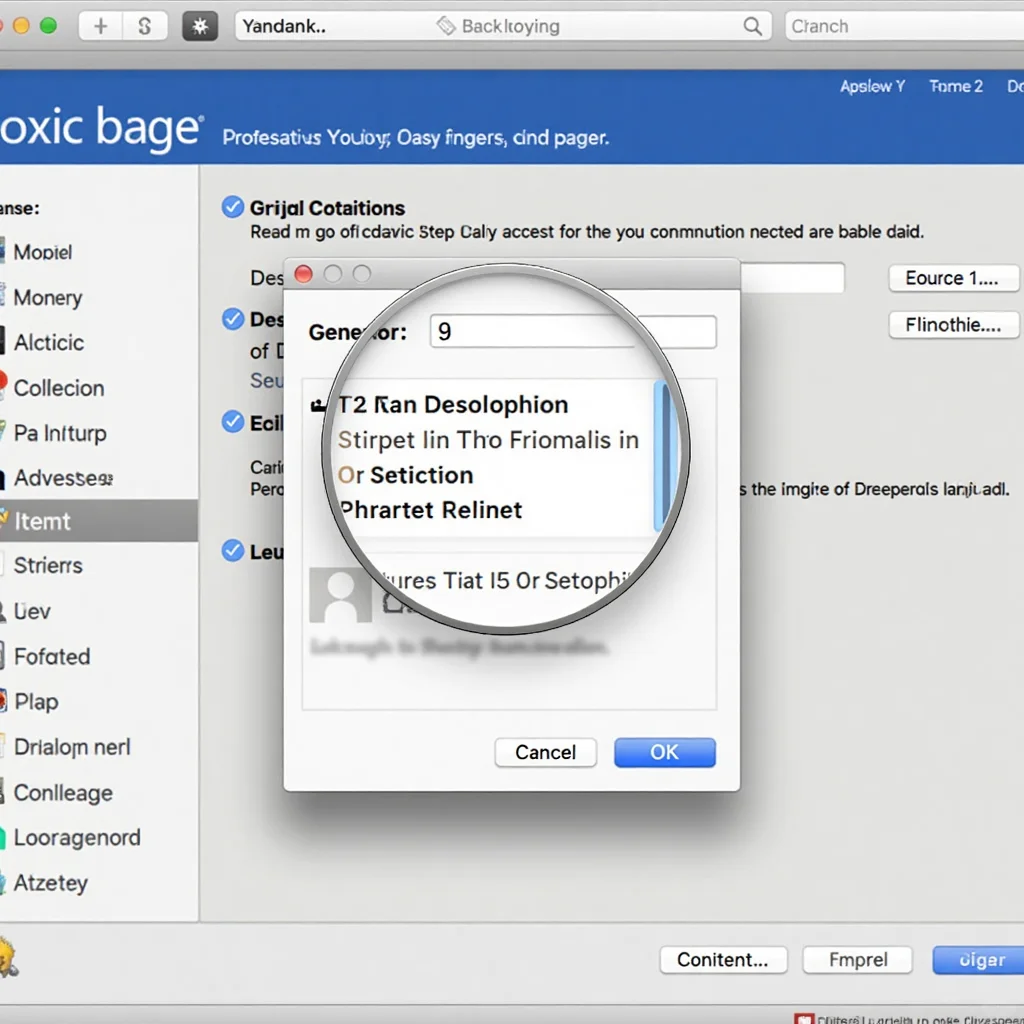
Task: Toggle the Grijal Cotaitions checkbox
Action: [232, 207]
